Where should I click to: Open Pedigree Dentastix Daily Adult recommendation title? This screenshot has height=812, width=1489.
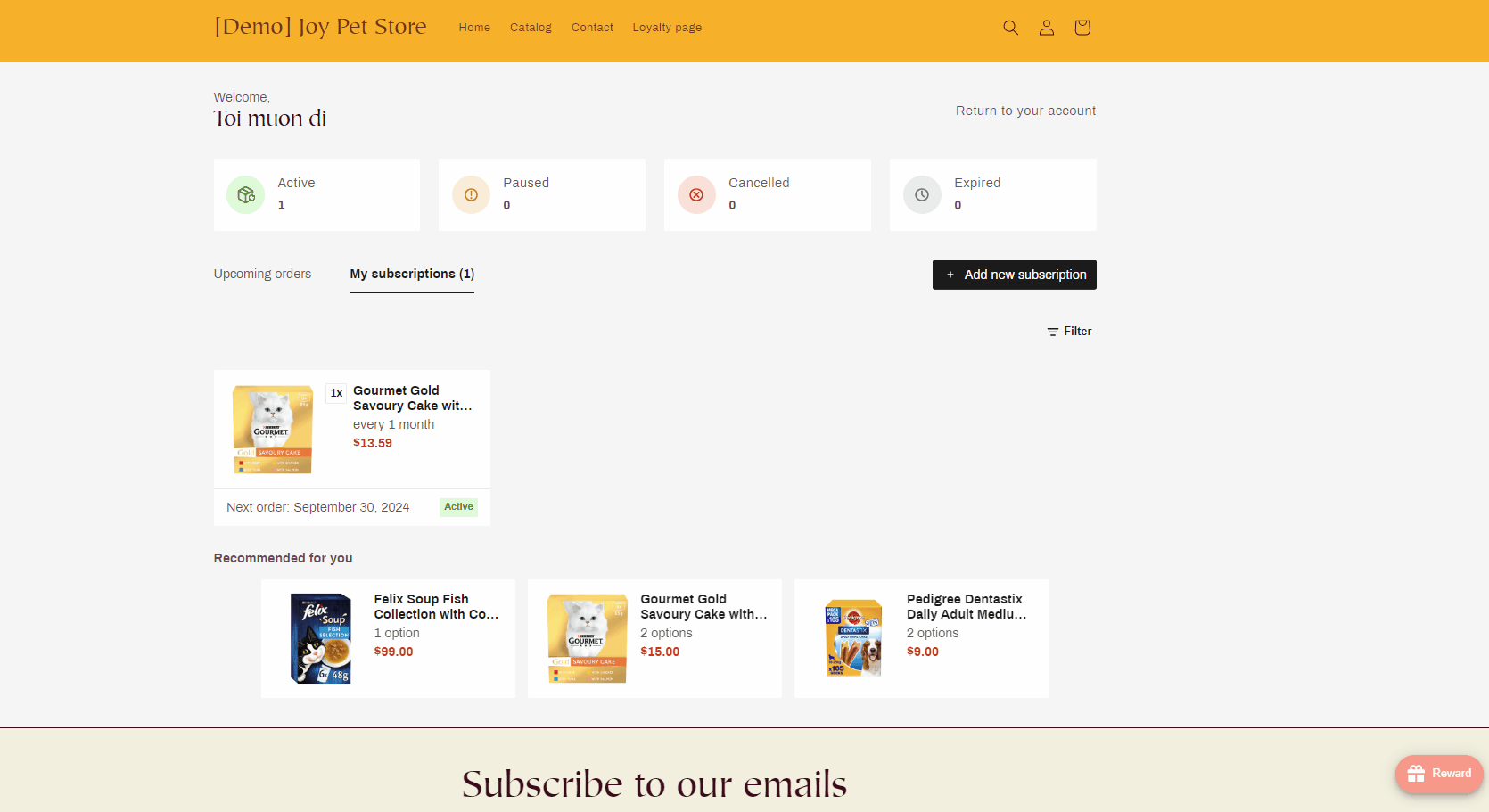point(967,606)
